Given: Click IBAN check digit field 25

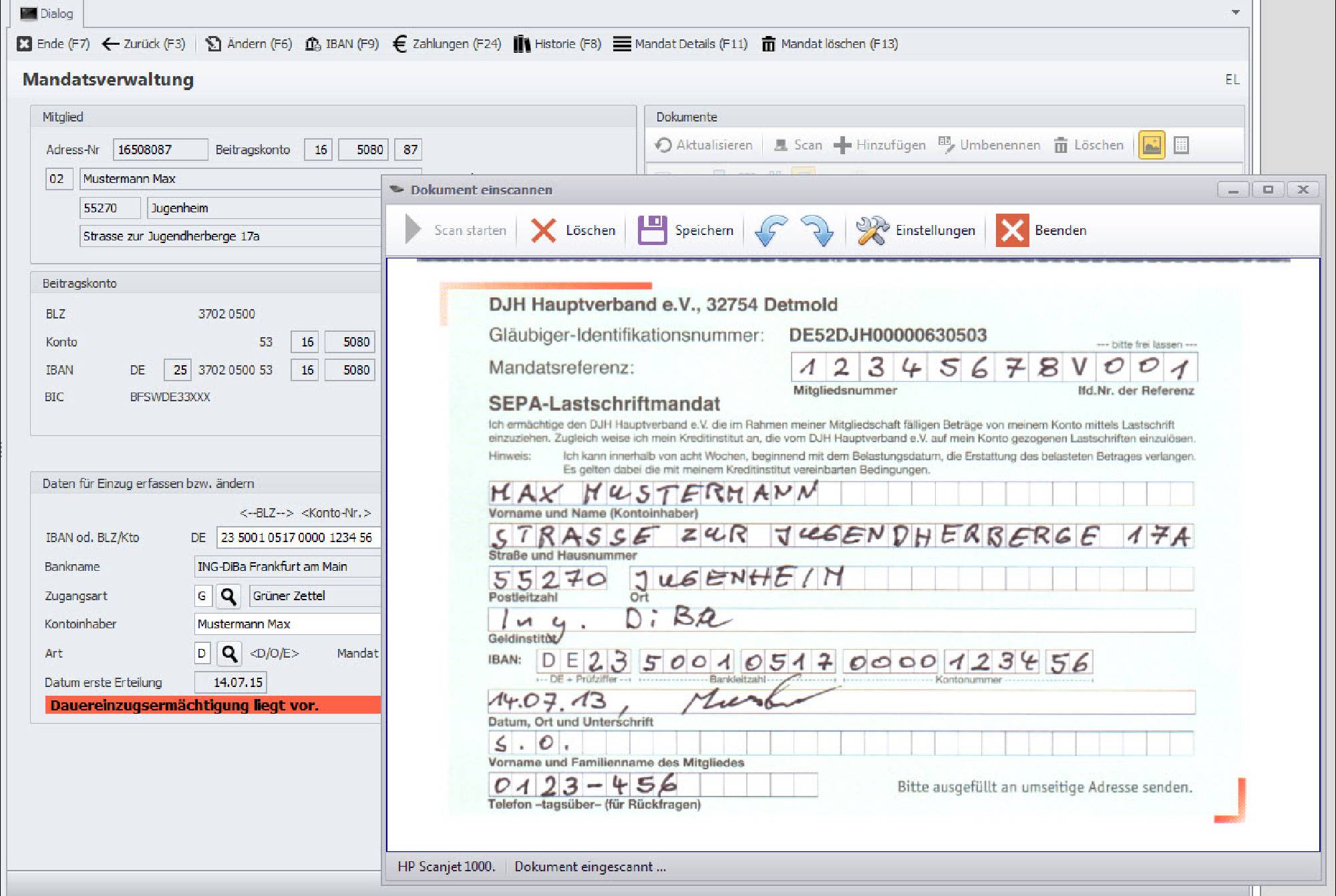Looking at the screenshot, I should tap(178, 370).
